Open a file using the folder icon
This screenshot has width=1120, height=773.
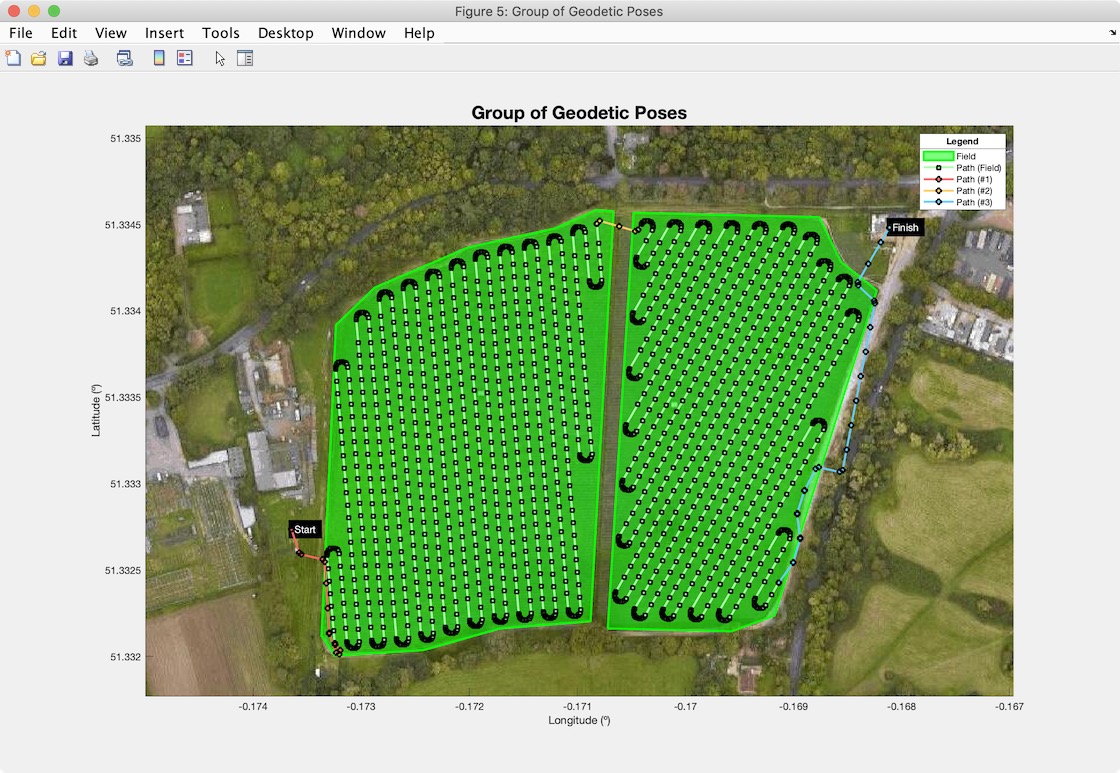39,58
